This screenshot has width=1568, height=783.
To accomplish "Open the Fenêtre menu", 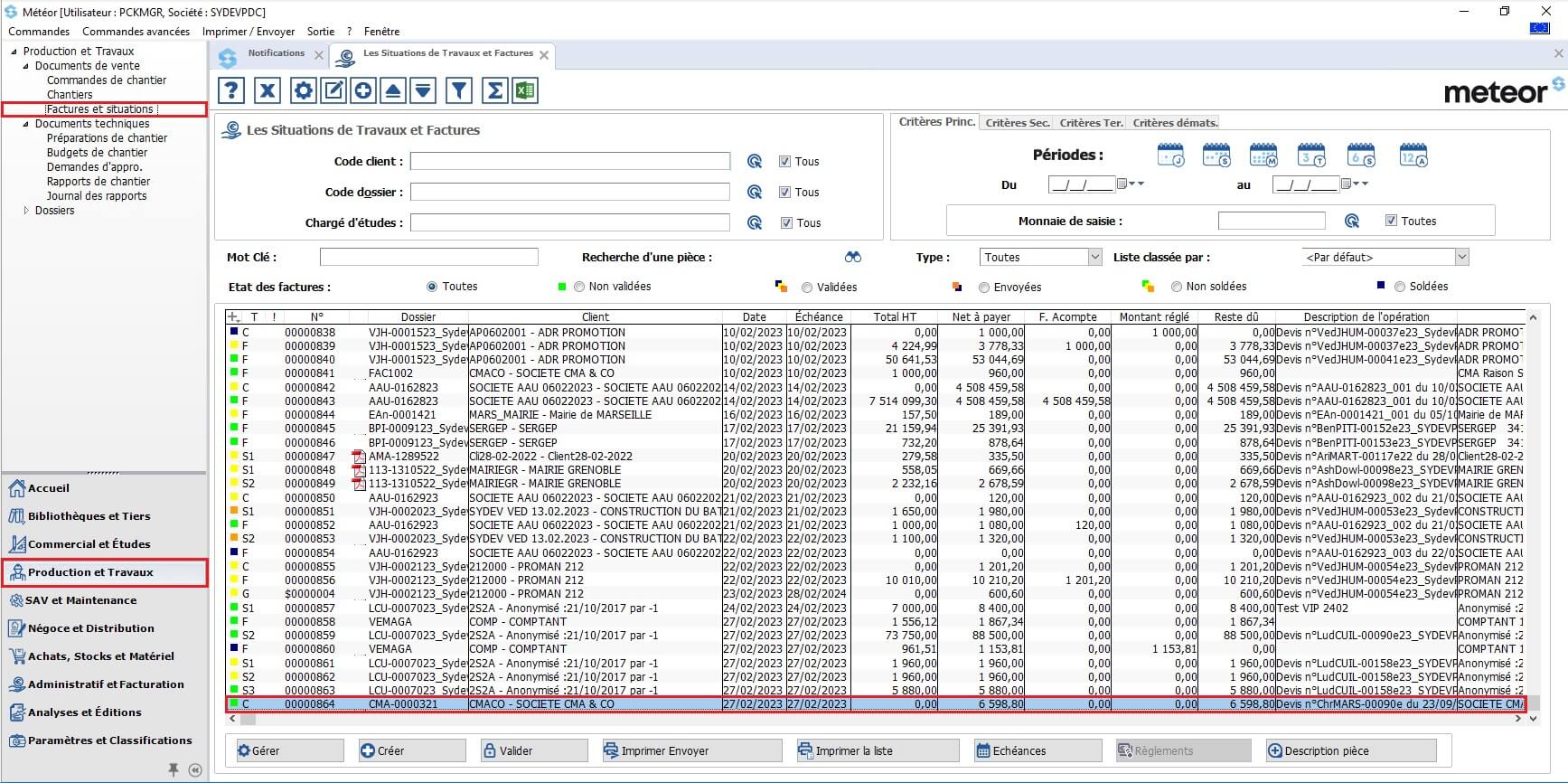I will [x=381, y=32].
